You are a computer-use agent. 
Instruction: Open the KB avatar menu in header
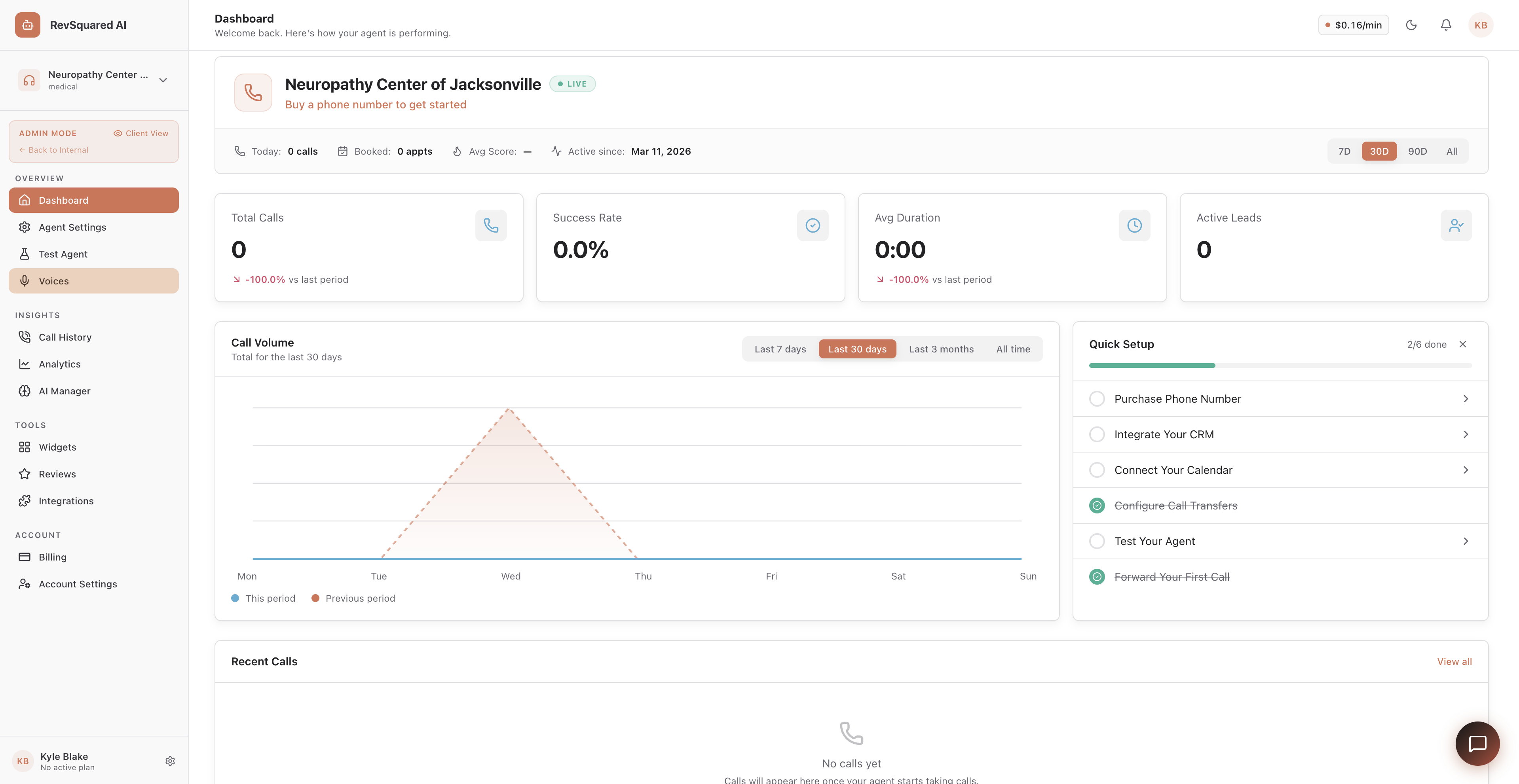1481,25
